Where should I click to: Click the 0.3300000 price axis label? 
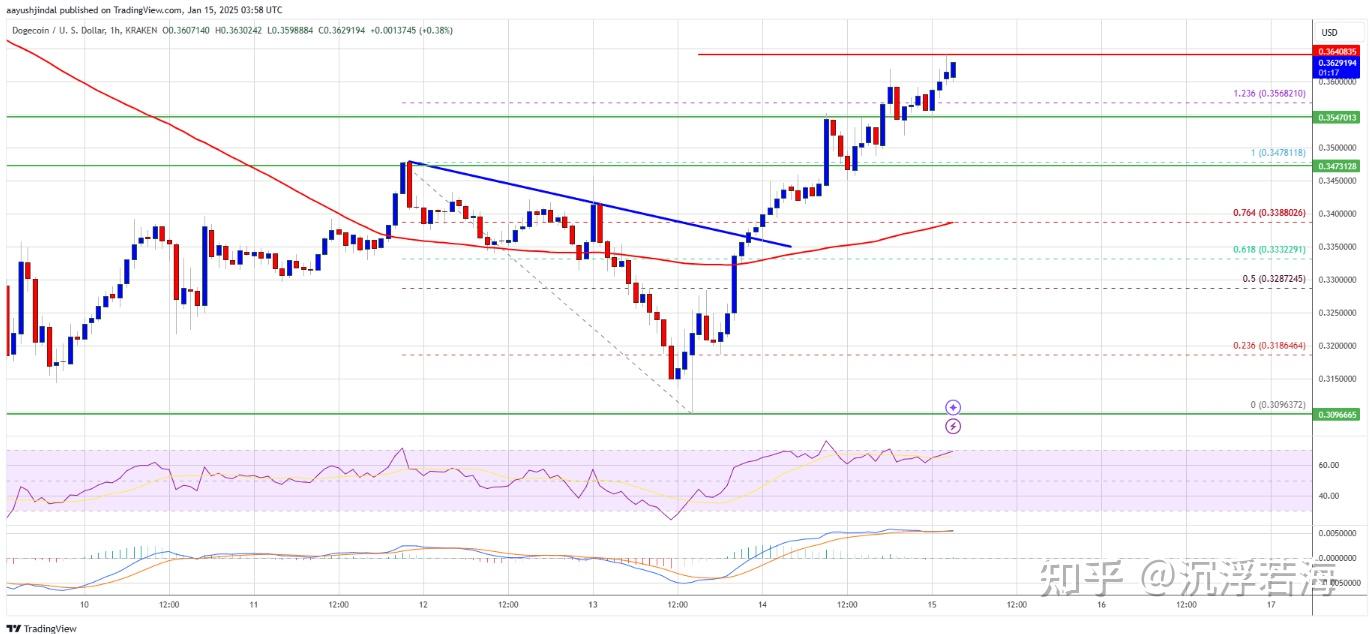click(1335, 279)
